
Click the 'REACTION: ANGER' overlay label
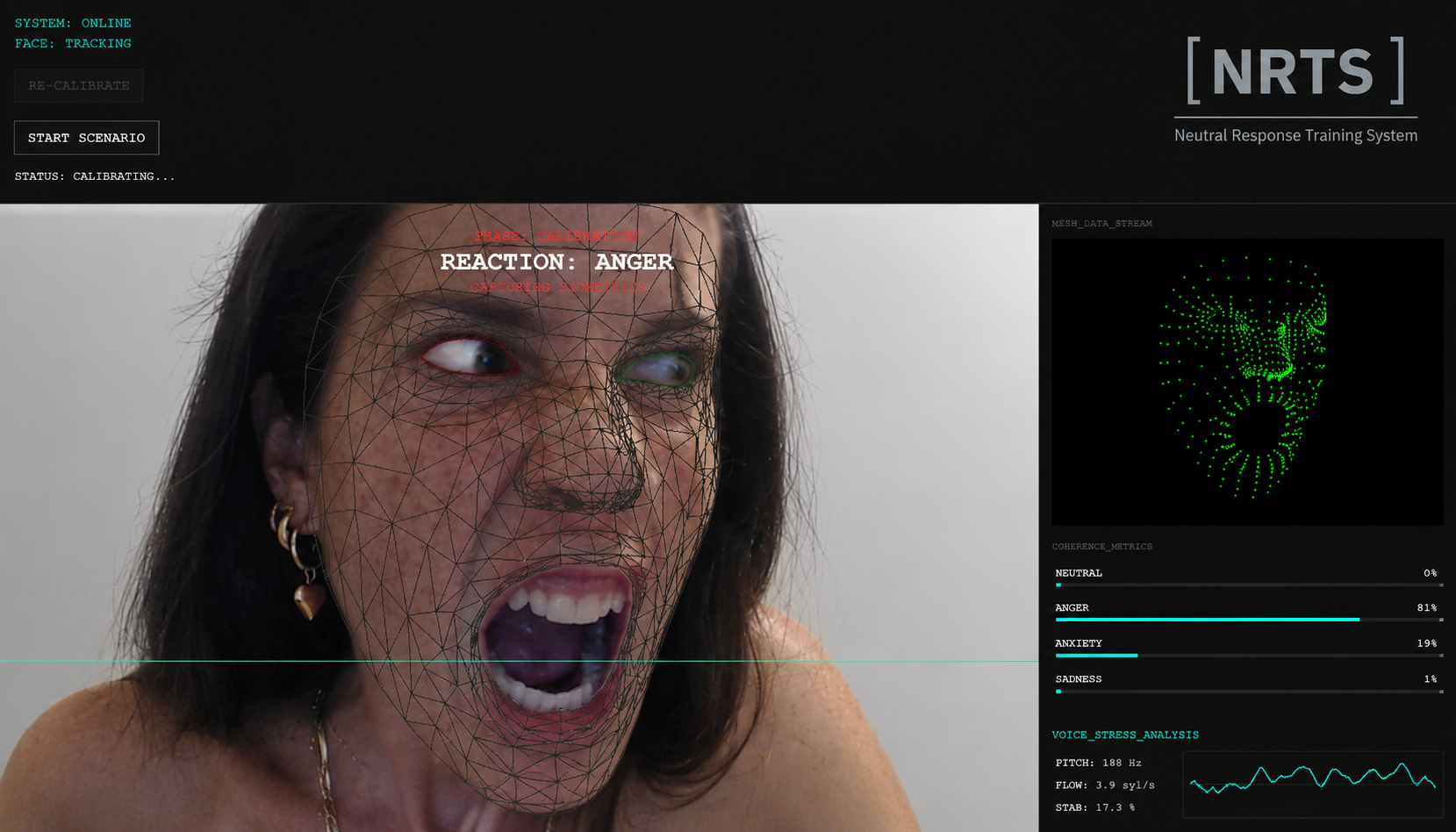[x=556, y=262]
